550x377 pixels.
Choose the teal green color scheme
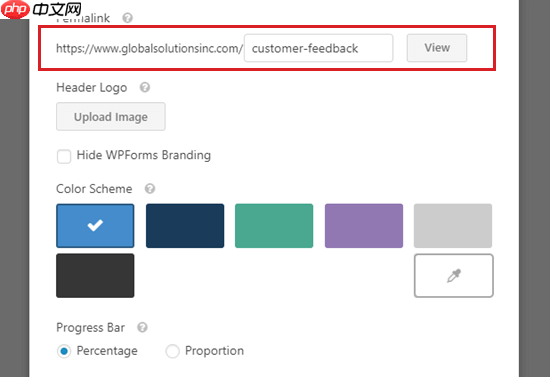pyautogui.click(x=274, y=226)
